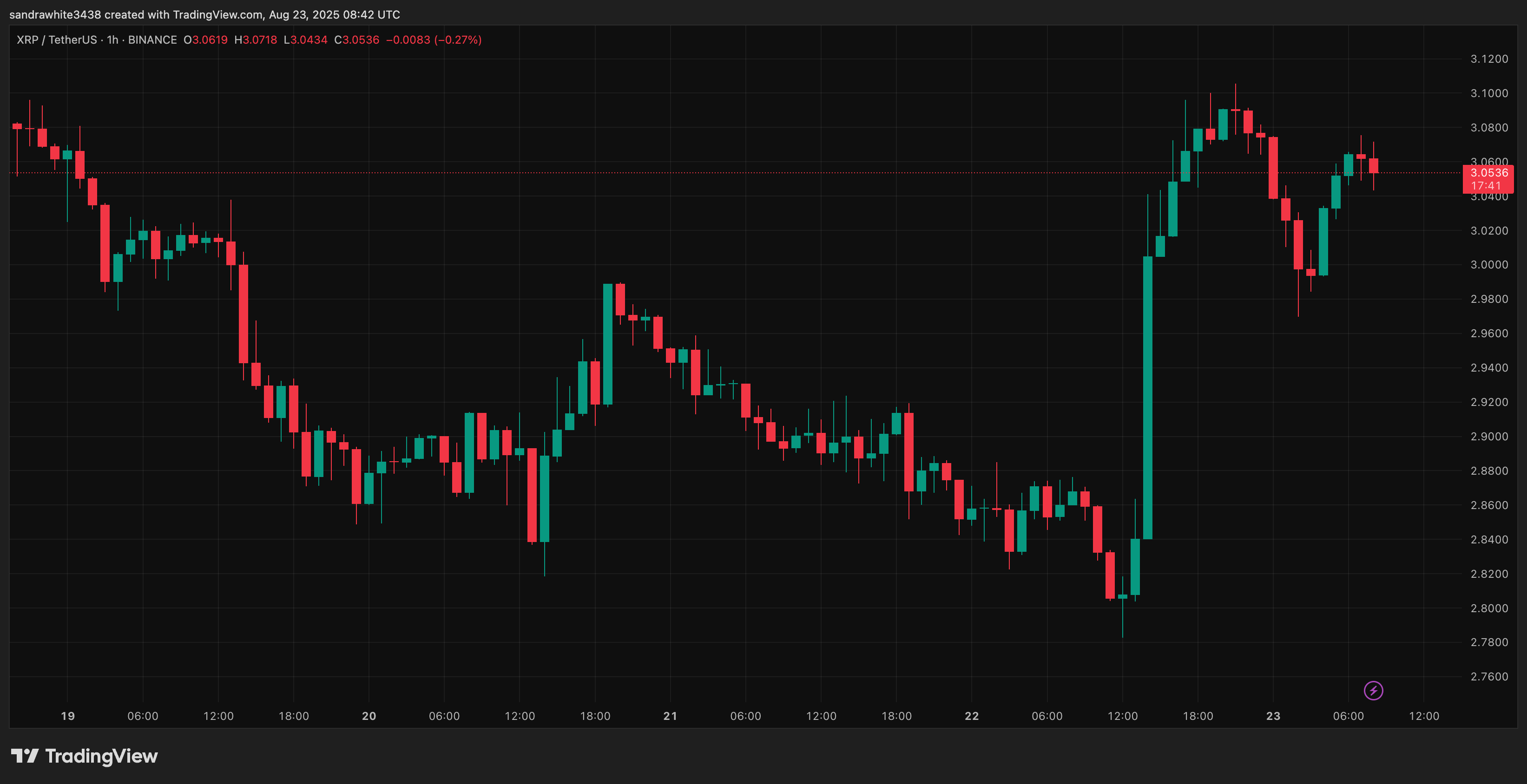This screenshot has width=1527, height=784.
Task: Click the date label 21 on time axis
Action: [x=670, y=716]
